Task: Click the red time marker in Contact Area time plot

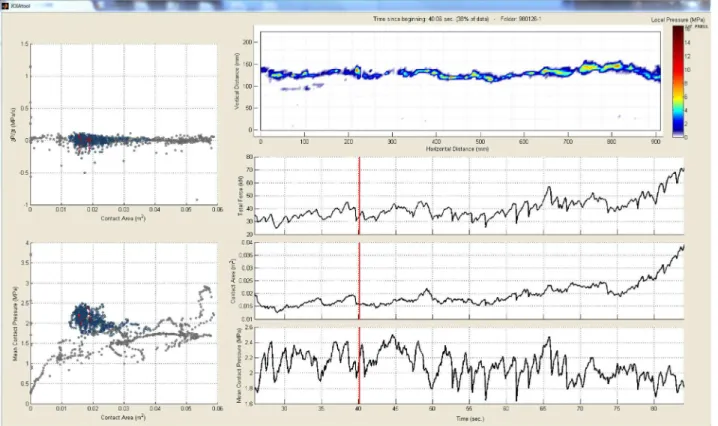Action: point(359,280)
